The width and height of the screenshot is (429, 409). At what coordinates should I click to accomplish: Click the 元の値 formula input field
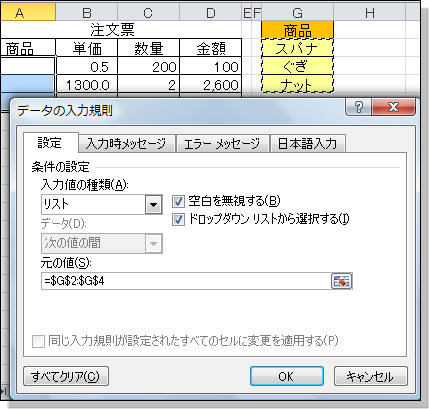point(186,281)
